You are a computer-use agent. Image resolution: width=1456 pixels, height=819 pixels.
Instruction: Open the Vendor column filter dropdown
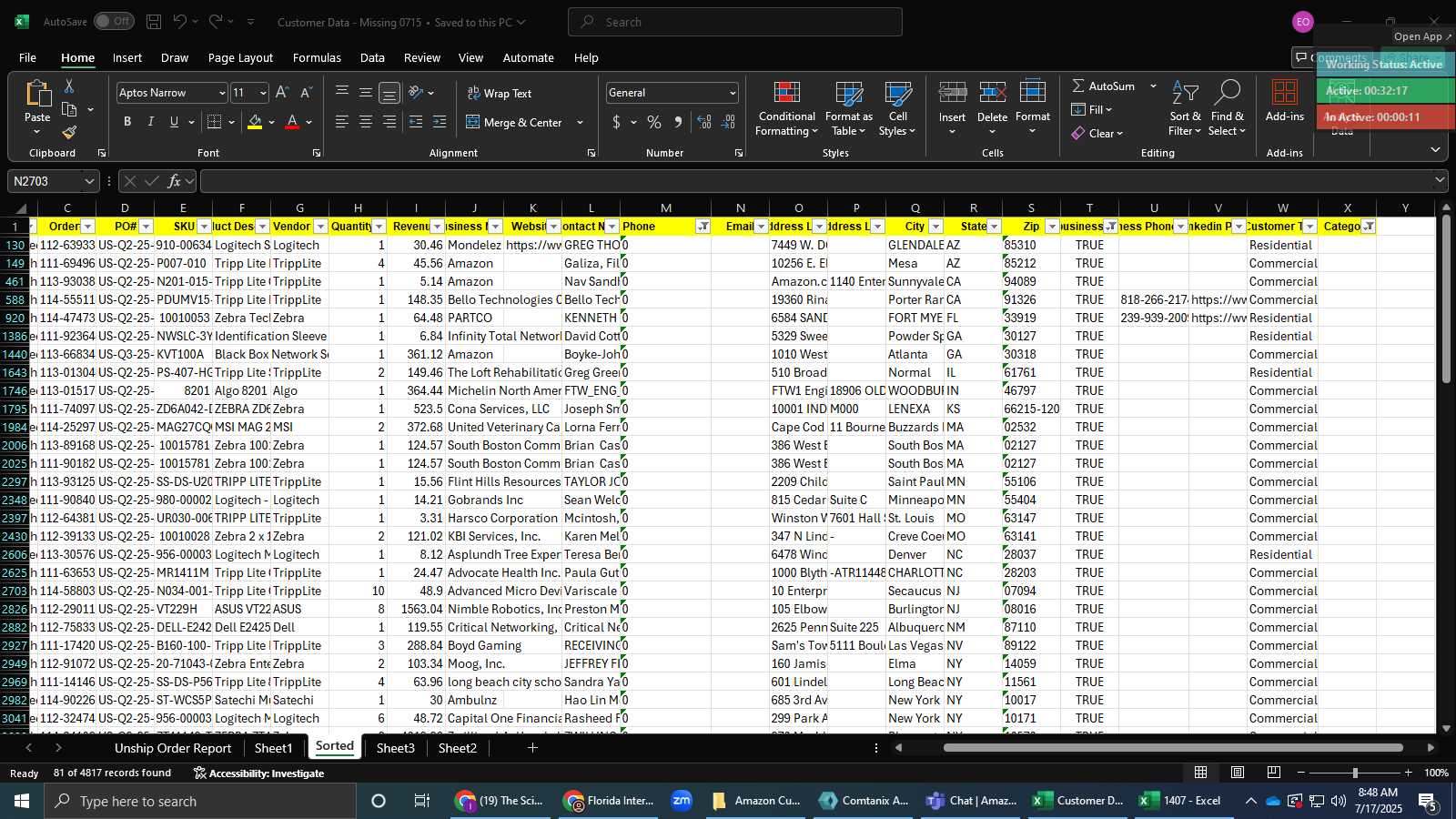tap(320, 227)
